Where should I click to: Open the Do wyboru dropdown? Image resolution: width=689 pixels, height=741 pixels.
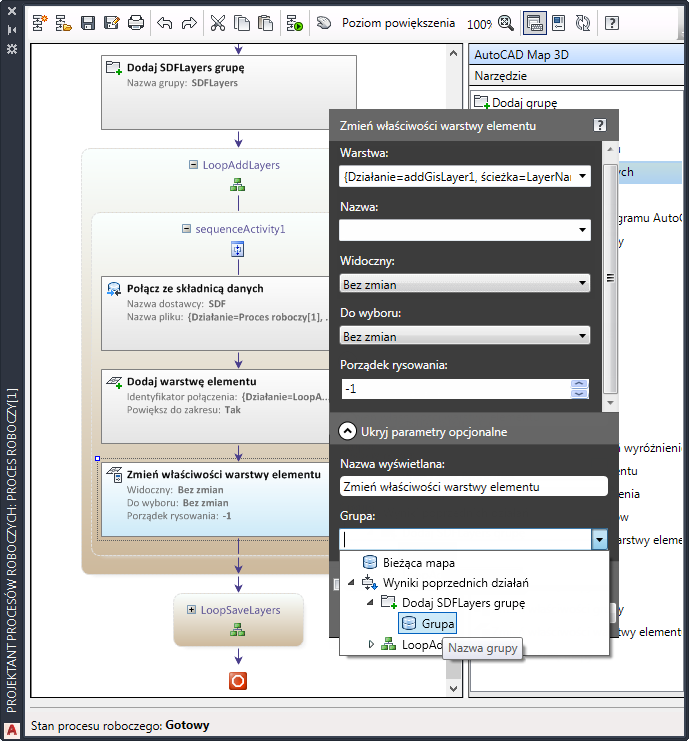pyautogui.click(x=465, y=336)
